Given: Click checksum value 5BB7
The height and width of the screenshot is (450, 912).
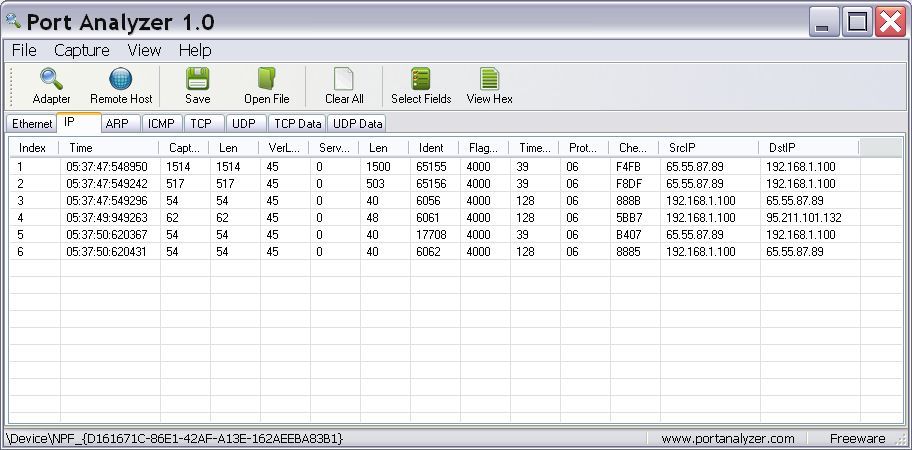Looking at the screenshot, I should (x=628, y=218).
